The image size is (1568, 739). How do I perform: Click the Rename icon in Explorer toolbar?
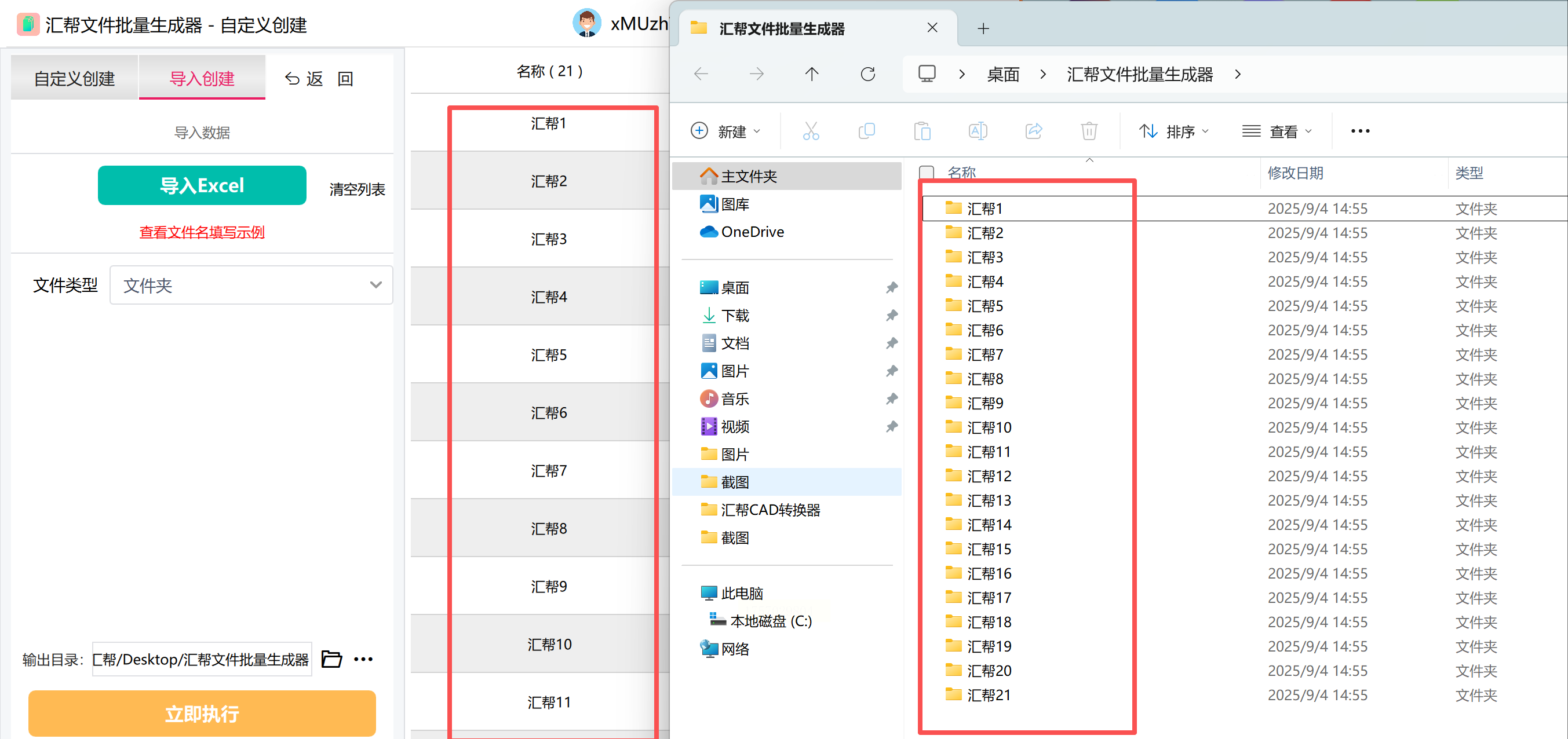(978, 131)
